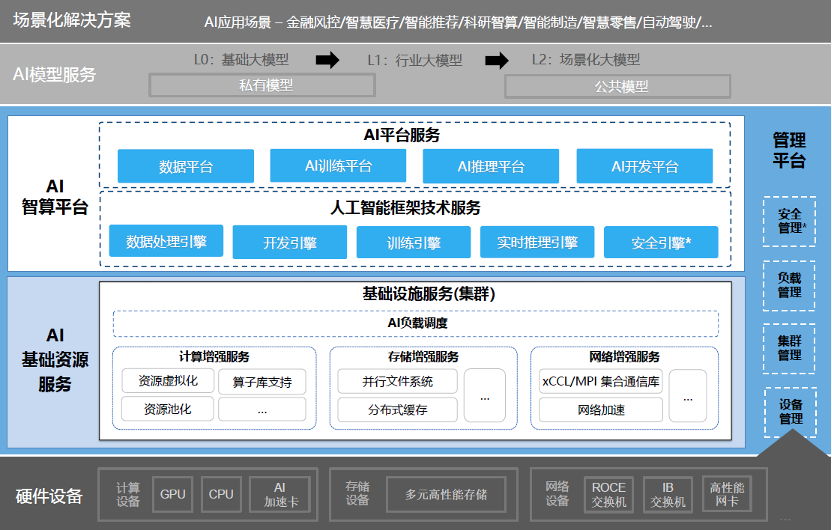The image size is (832, 530).
Task: Click the AI应用场景 description text
Action: [458, 22]
